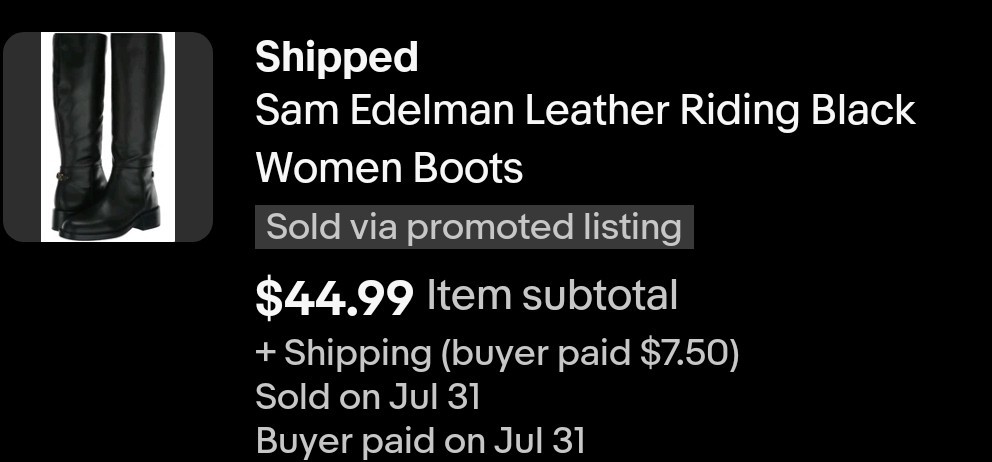Open the Shipping buyer paid line
Screen dimensions: 992x462
coord(497,354)
